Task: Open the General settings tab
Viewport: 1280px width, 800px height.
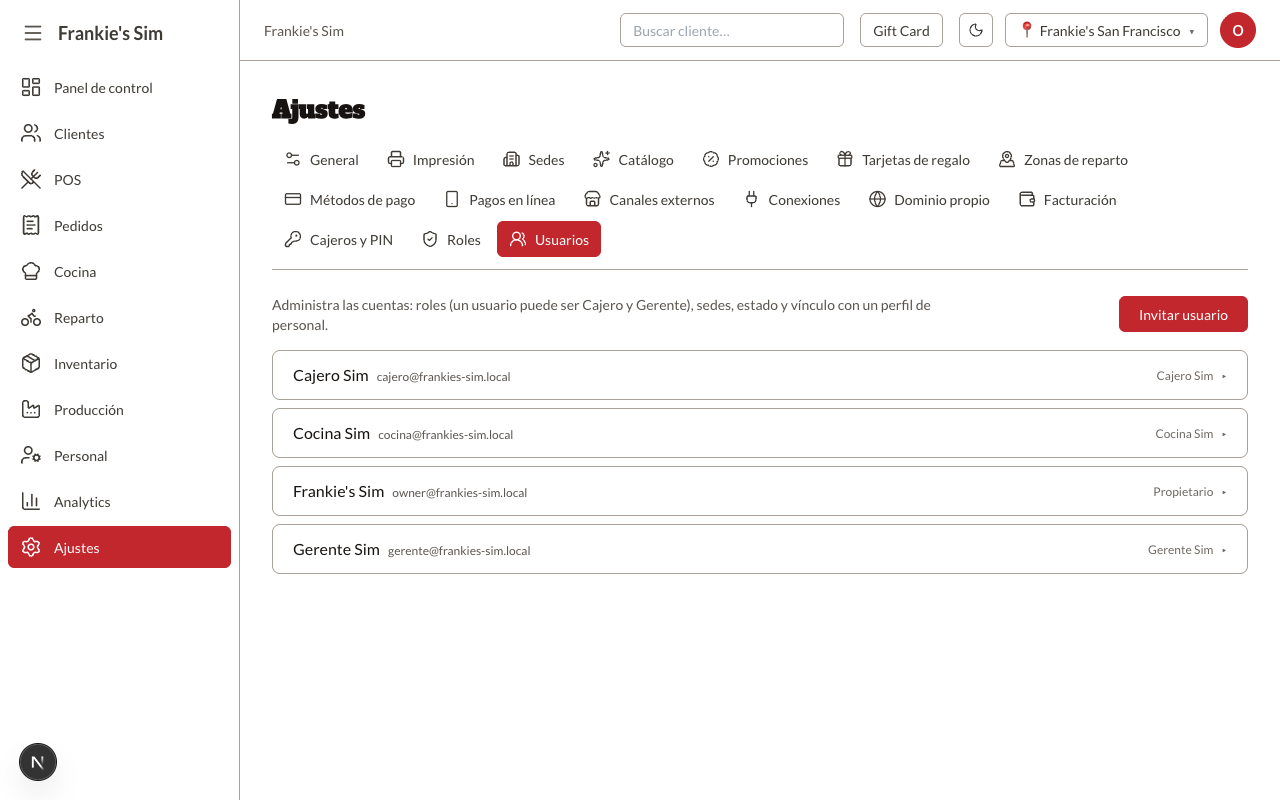Action: click(x=321, y=160)
